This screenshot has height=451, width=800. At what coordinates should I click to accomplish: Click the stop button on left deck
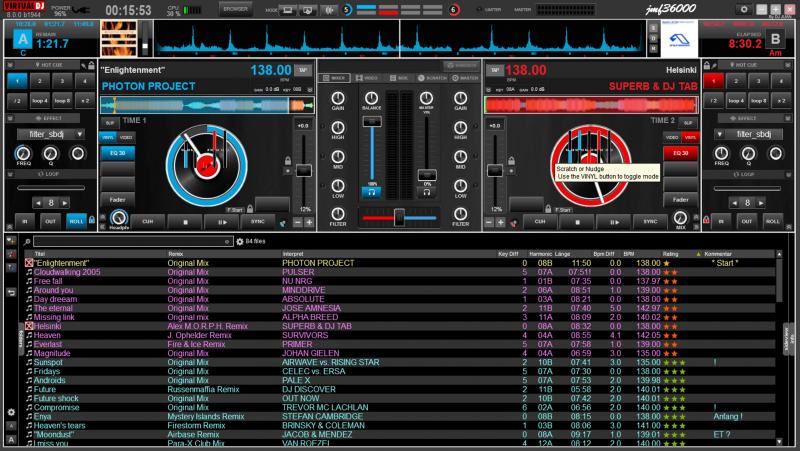(x=186, y=221)
